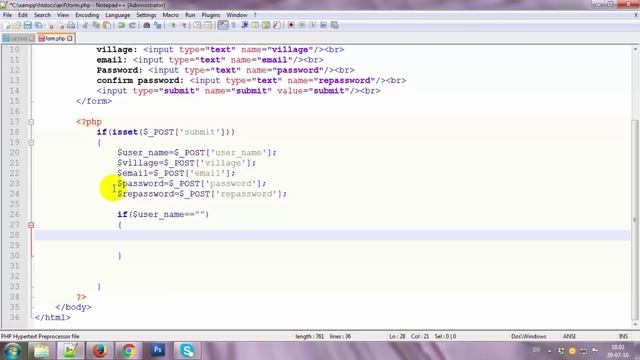Print the document using toolbar icon

point(71,25)
